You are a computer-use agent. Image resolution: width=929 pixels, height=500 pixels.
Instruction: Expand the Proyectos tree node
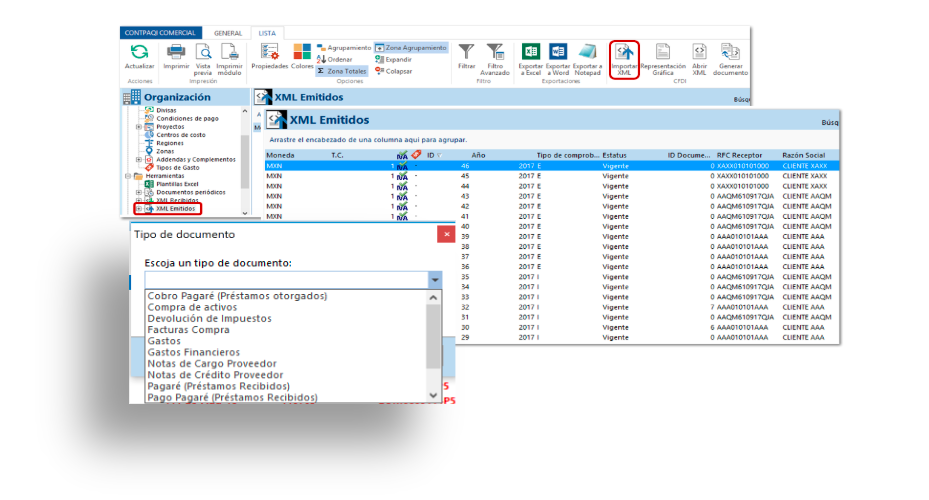click(139, 127)
